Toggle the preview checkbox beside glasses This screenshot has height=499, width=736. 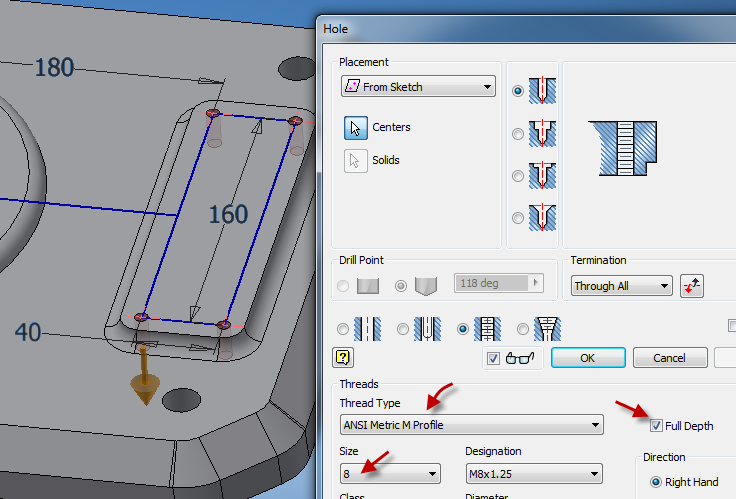click(x=493, y=359)
